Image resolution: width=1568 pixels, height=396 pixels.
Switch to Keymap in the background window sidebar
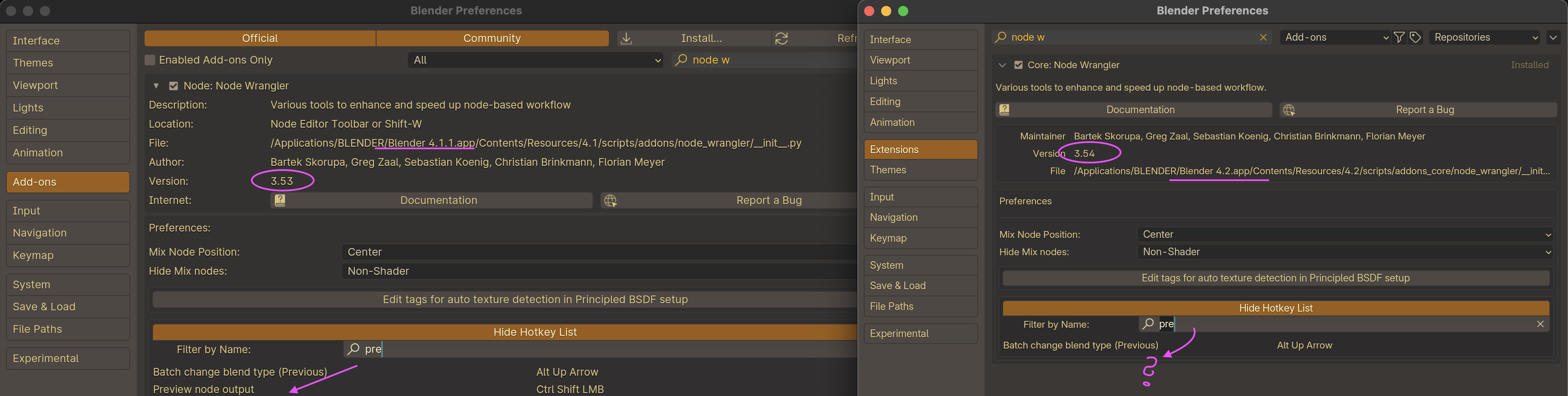(x=67, y=256)
